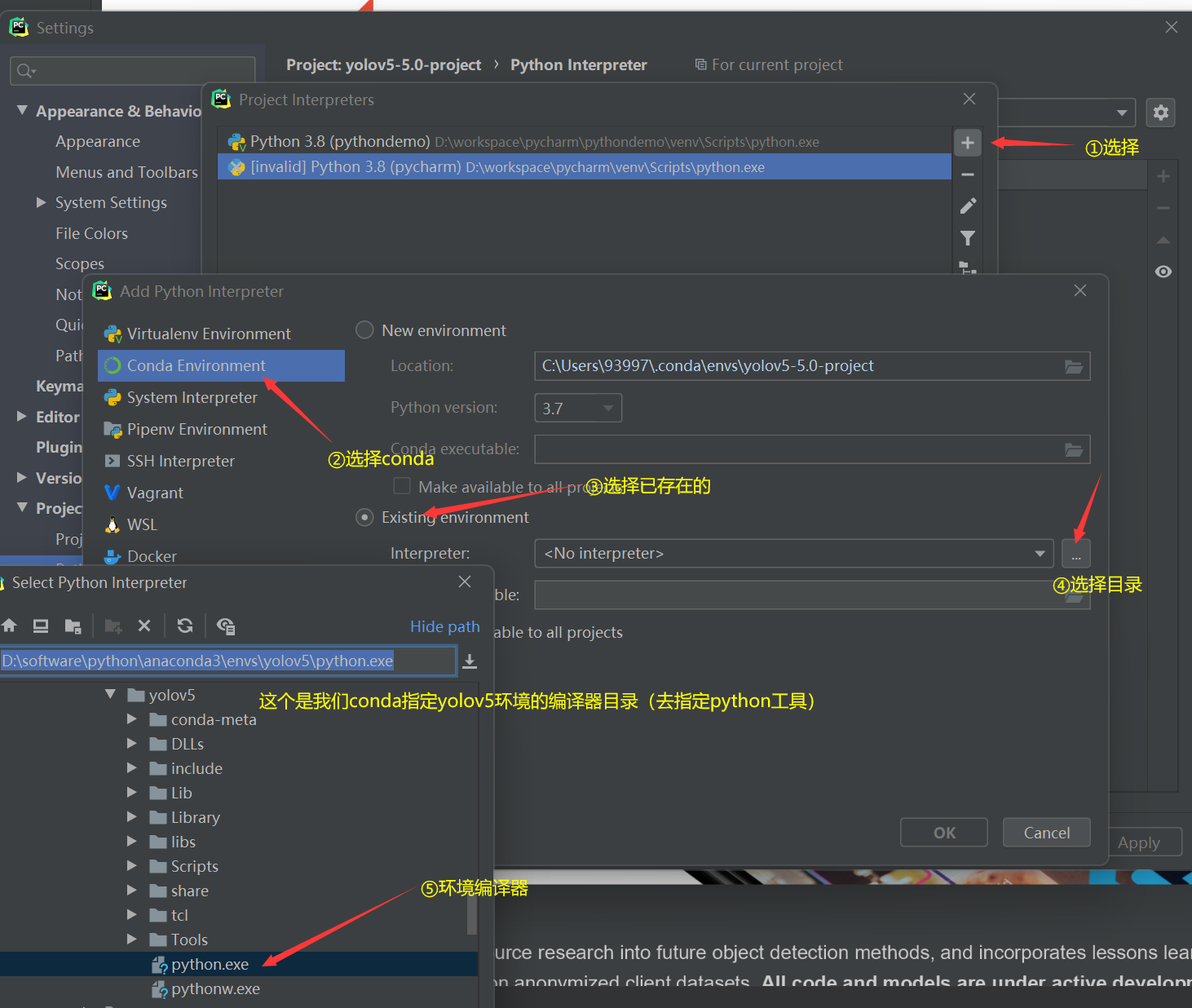Click the Home icon in the file chooser toolbar
The width and height of the screenshot is (1192, 1008).
tap(10, 626)
